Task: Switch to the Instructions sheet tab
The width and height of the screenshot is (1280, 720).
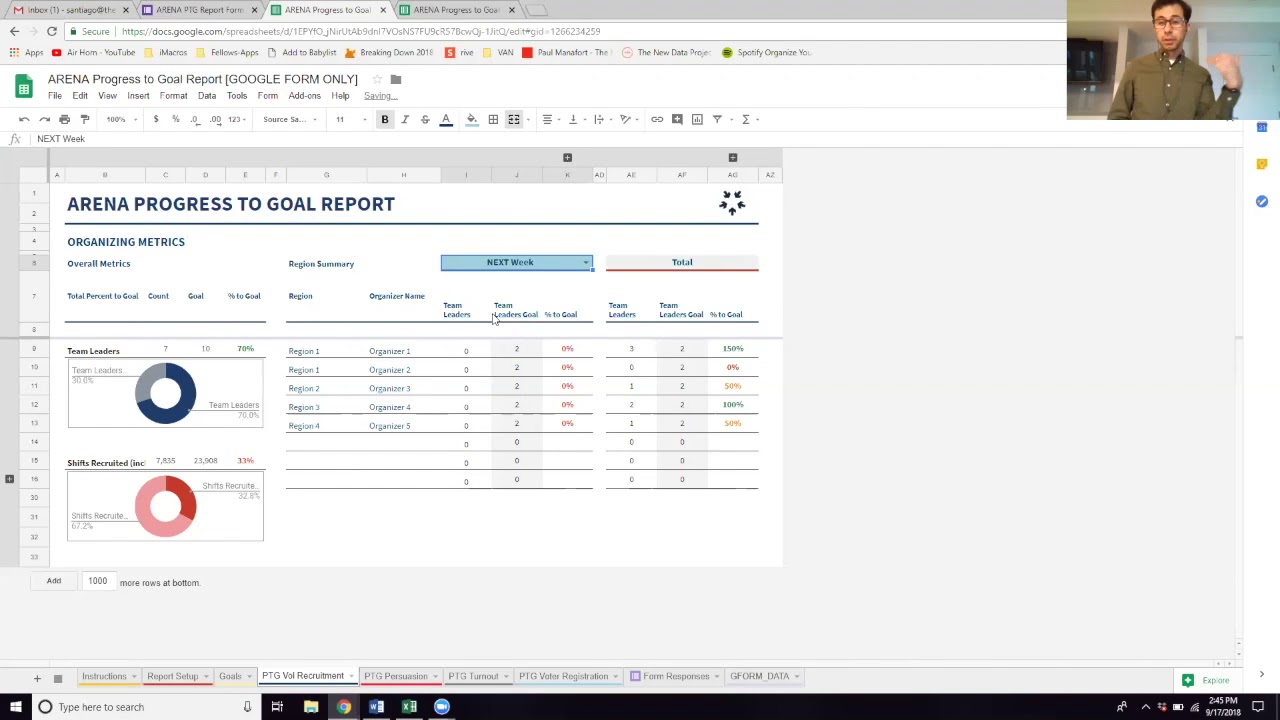Action: point(104,676)
